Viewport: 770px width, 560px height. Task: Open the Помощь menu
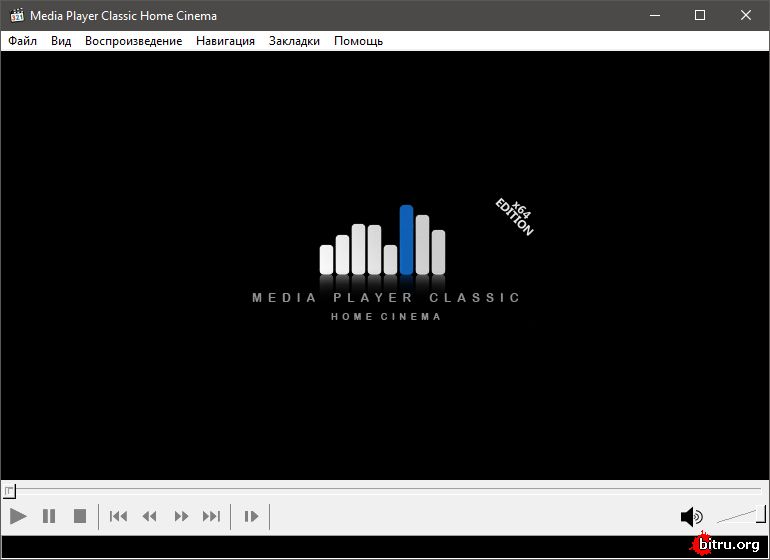point(358,41)
